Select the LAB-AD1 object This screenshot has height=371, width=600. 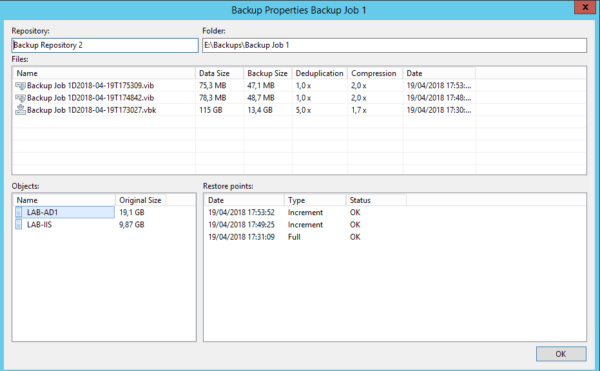pos(65,212)
